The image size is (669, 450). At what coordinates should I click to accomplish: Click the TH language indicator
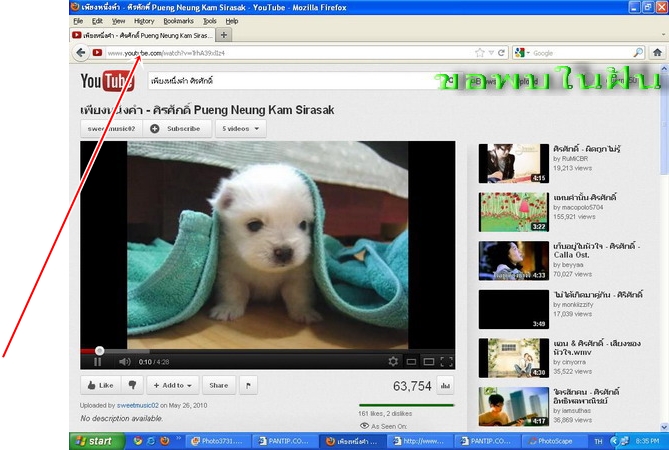click(x=598, y=441)
